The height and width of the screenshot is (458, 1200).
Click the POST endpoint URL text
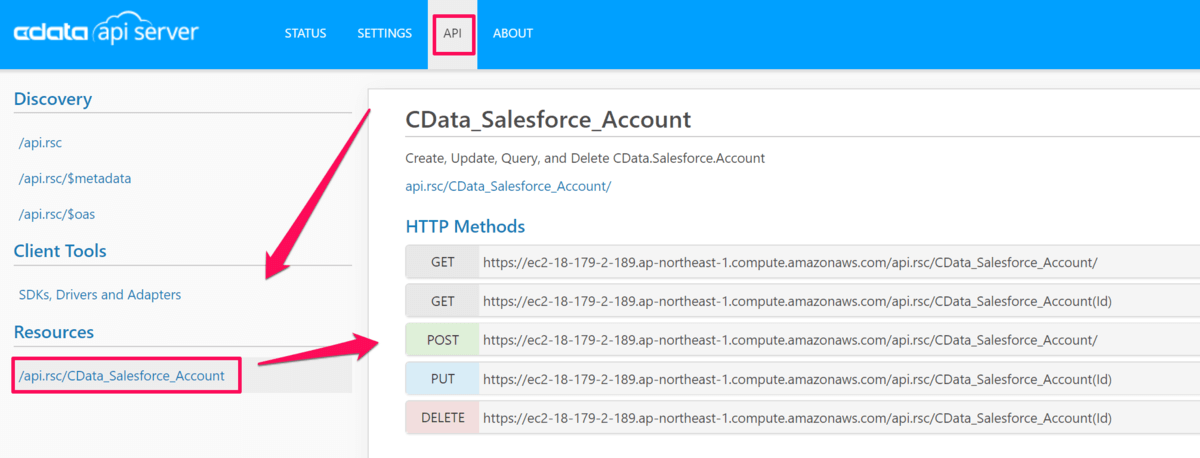[790, 340]
